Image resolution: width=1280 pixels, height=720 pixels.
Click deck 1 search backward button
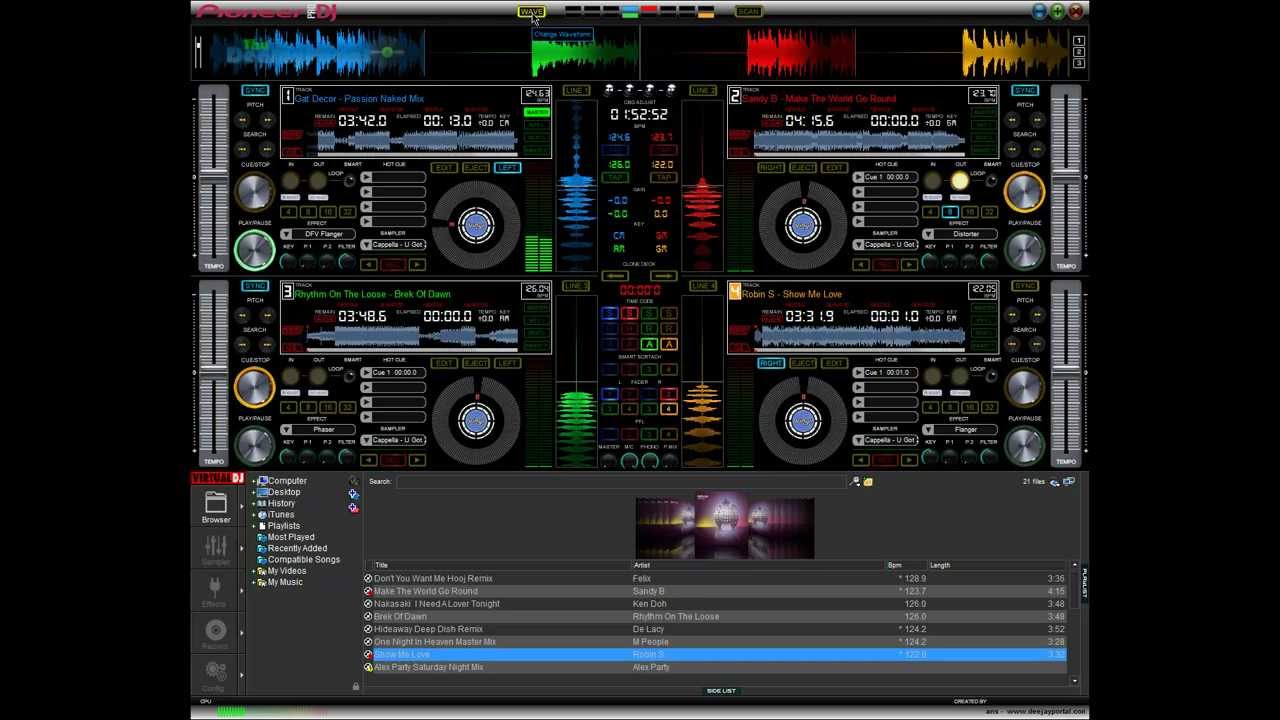tap(242, 149)
